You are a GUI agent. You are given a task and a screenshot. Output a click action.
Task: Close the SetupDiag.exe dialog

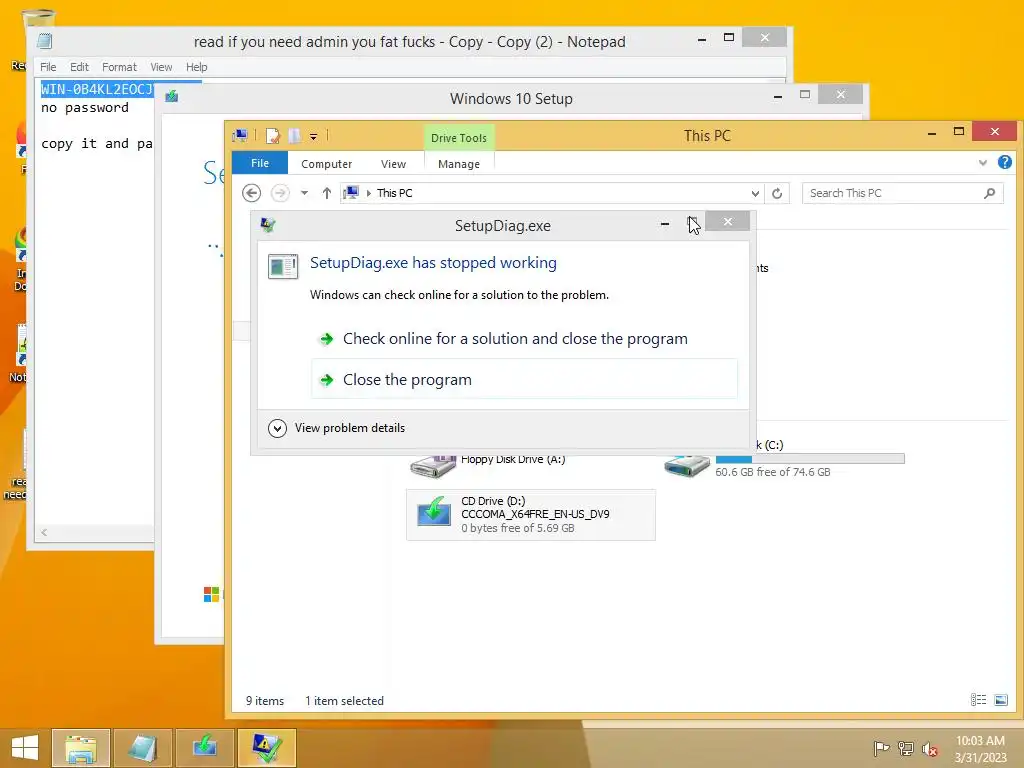pyautogui.click(x=728, y=222)
